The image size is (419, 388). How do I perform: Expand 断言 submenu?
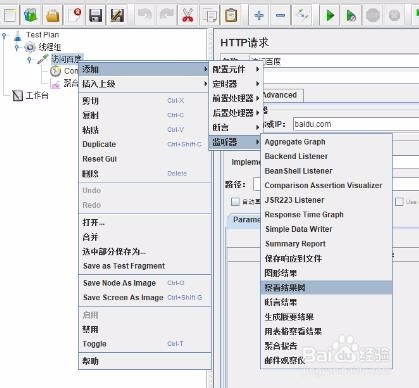(236, 127)
